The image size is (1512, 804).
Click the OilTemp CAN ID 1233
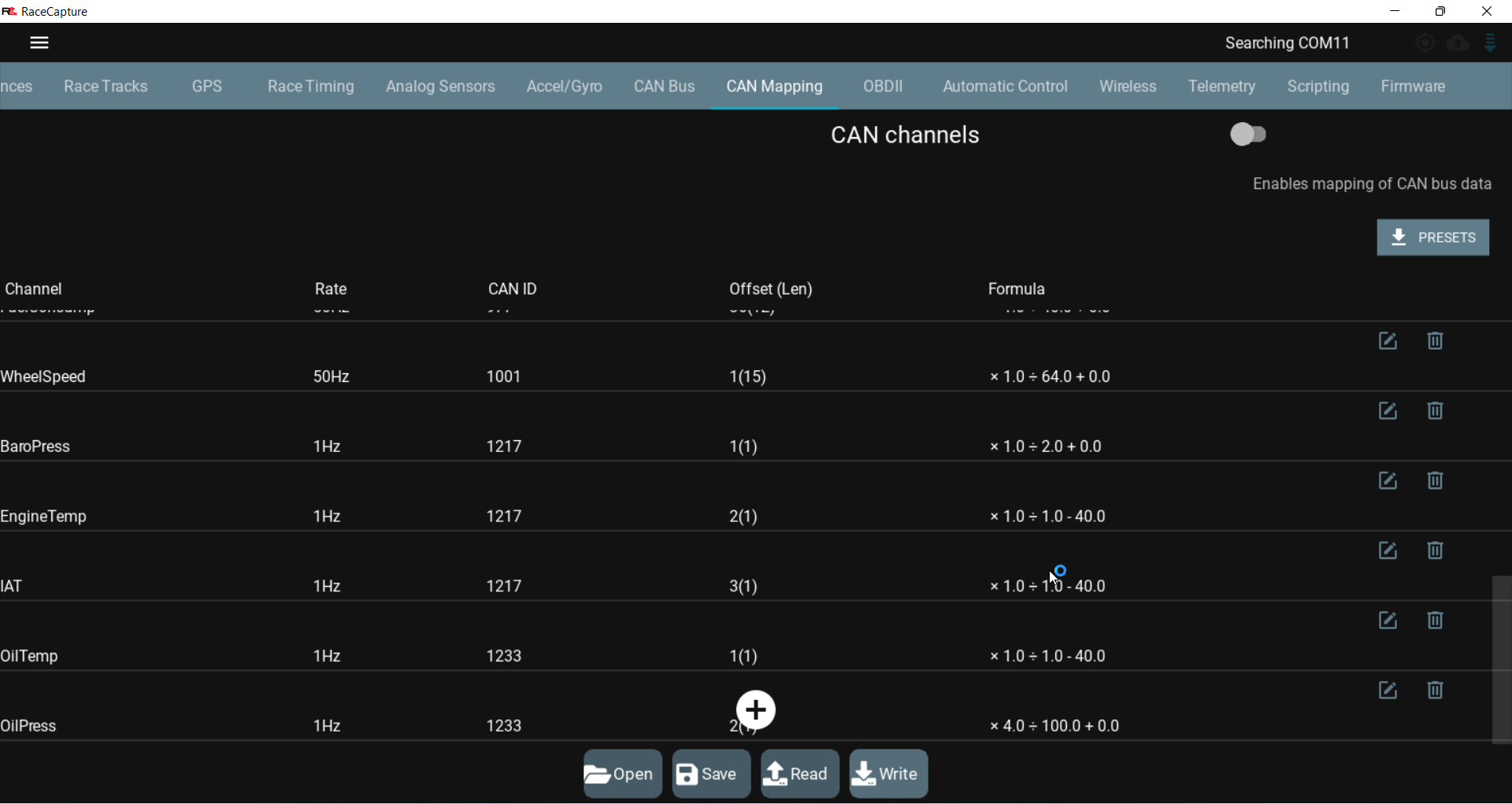click(504, 657)
